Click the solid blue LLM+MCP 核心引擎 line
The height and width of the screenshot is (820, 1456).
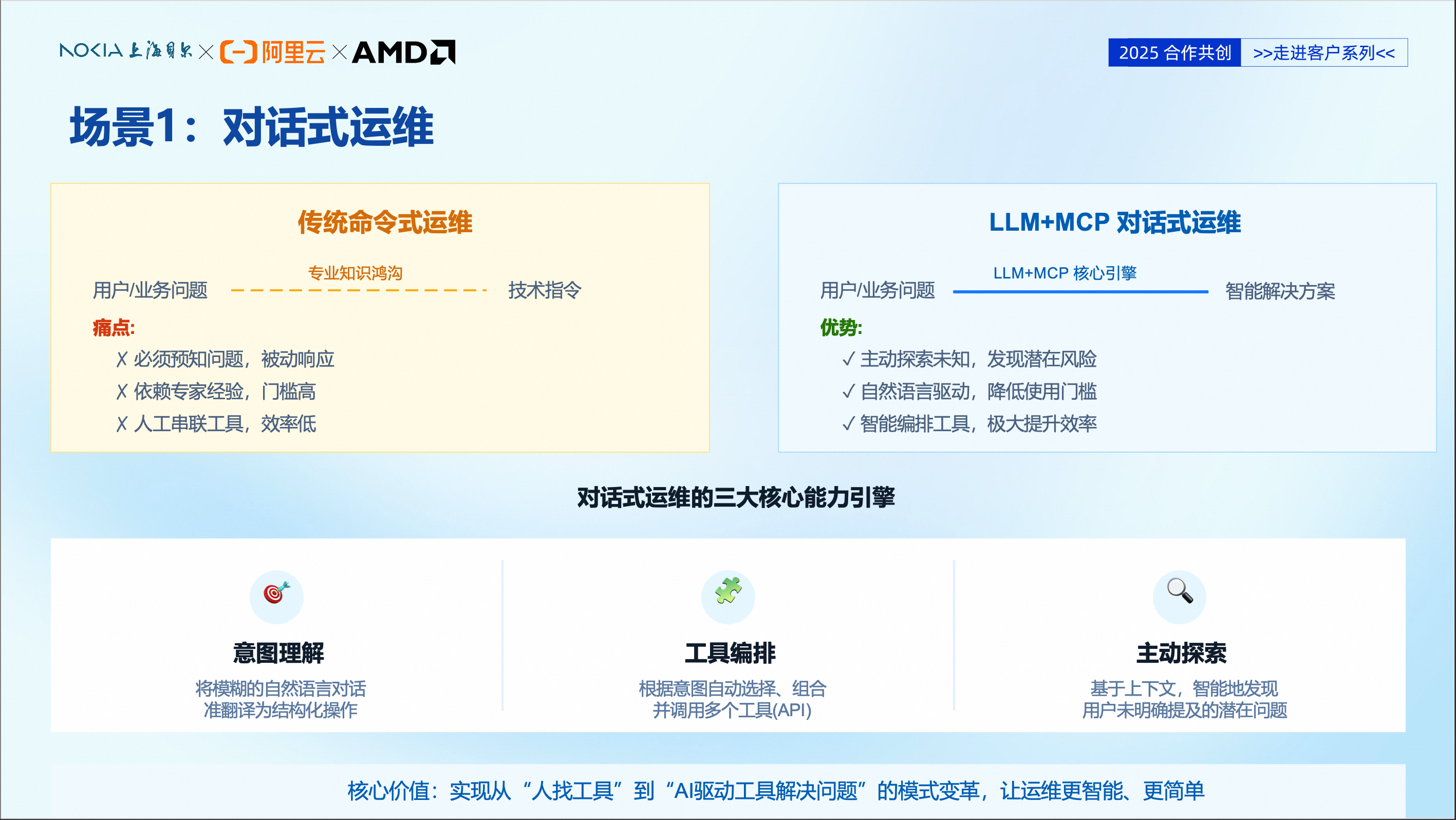tap(1080, 292)
